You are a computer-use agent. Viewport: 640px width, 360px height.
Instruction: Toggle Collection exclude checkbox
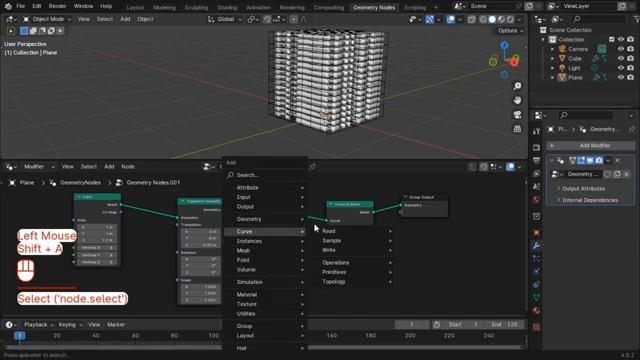point(611,40)
